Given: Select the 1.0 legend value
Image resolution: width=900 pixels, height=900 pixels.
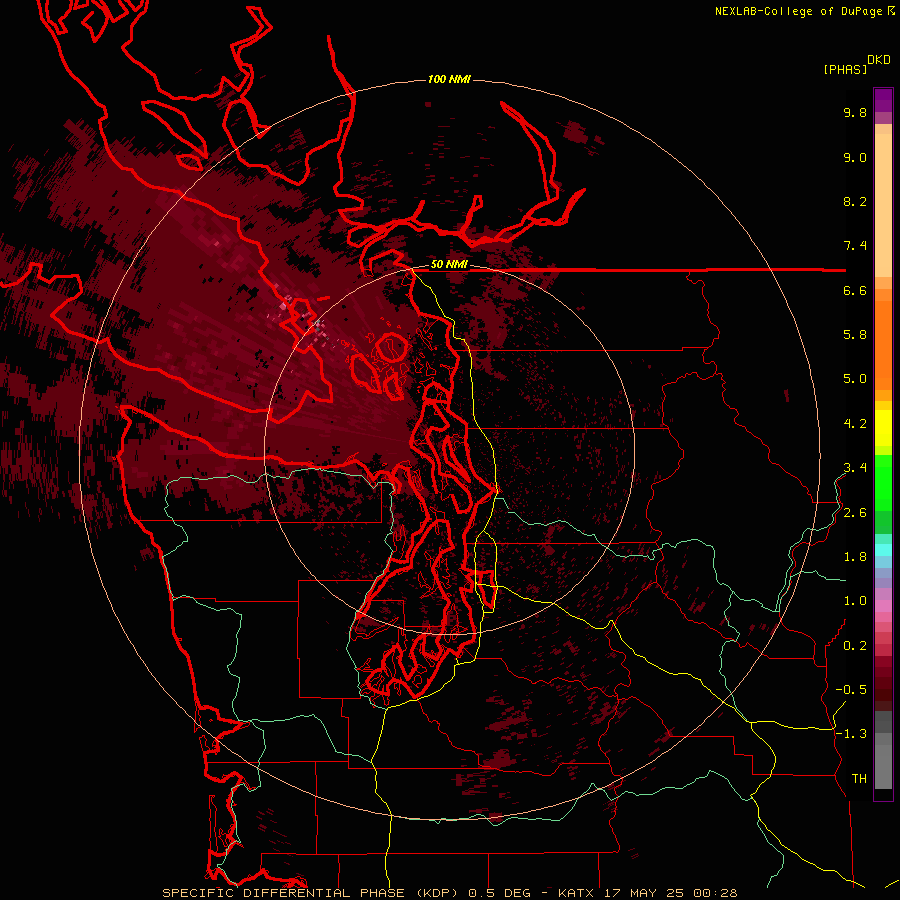Looking at the screenshot, I should pos(855,601).
